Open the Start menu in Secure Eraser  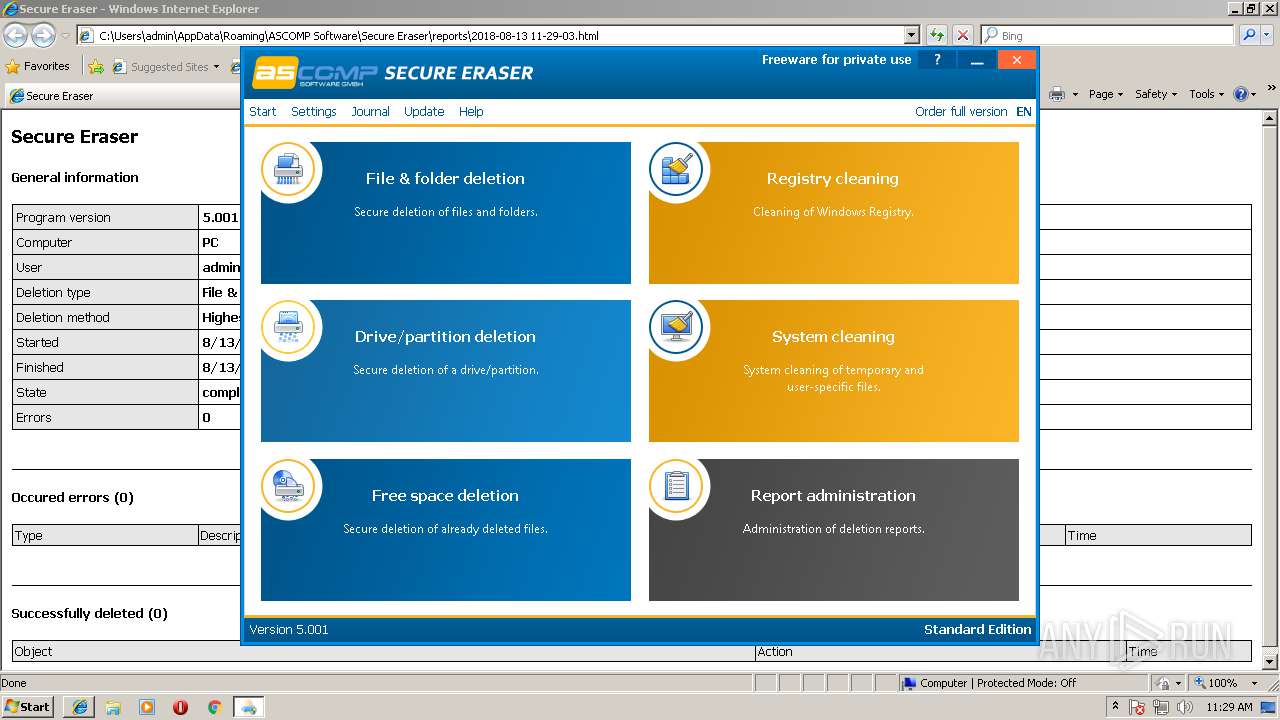pyautogui.click(x=262, y=112)
